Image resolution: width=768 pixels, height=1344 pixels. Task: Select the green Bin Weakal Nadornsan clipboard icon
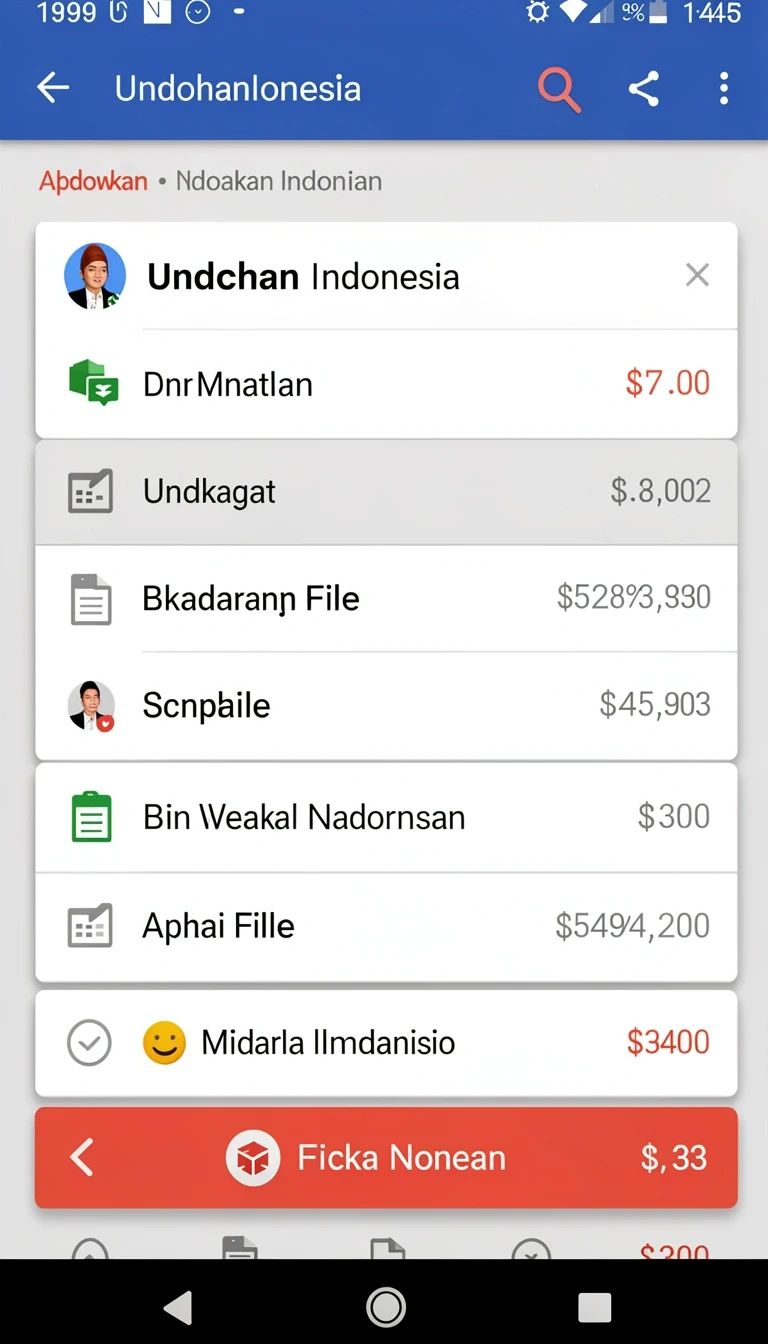[x=92, y=817]
